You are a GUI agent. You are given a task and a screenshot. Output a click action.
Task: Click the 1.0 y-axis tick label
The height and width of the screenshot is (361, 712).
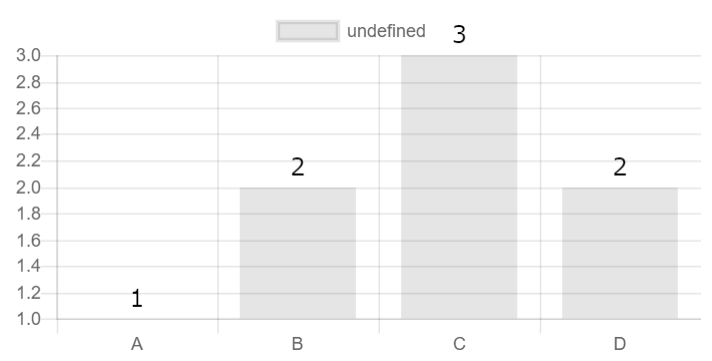[x=28, y=319]
